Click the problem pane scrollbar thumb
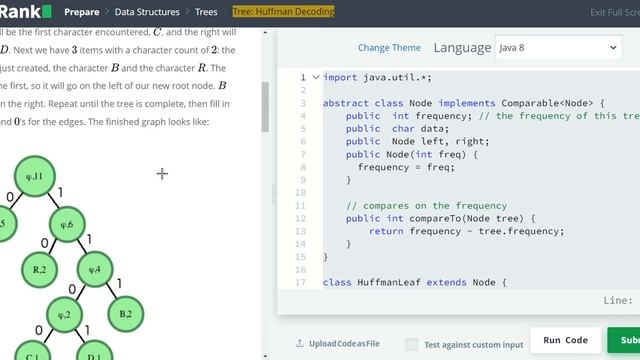Viewport: 640px width, 360px height. (265, 107)
